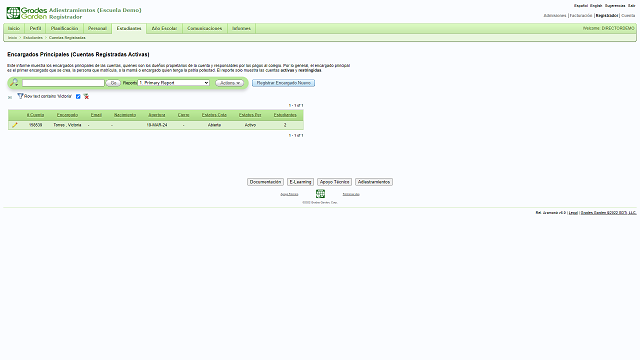The height and width of the screenshot is (360, 640).
Task: Open the Reports dropdown showing Primary Report
Action: coord(173,83)
